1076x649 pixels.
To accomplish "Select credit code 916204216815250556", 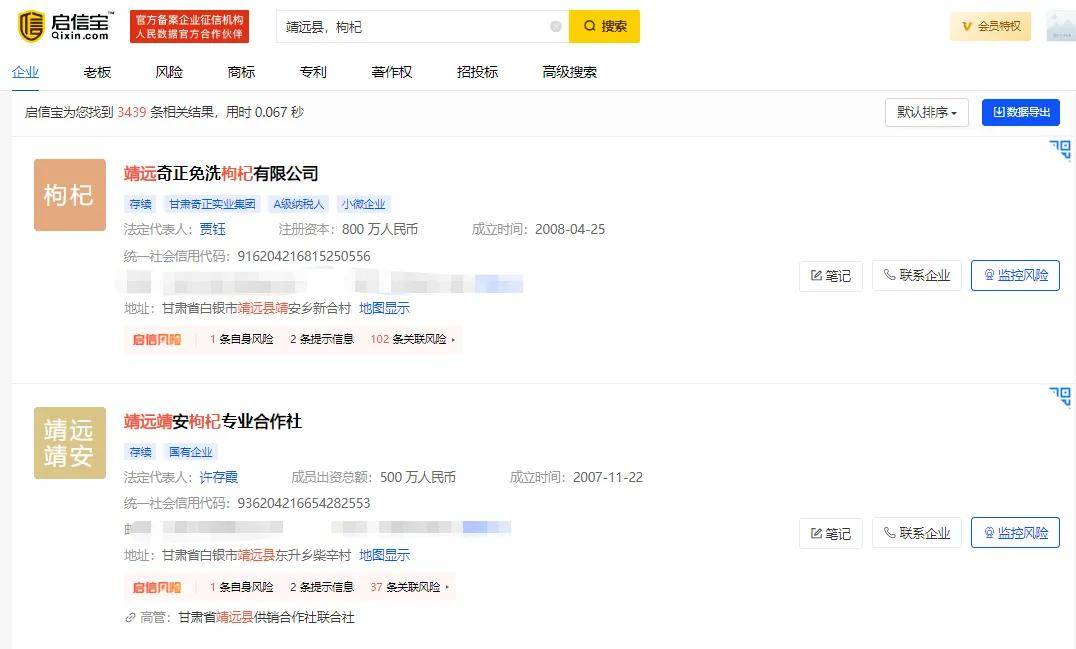I will point(304,256).
